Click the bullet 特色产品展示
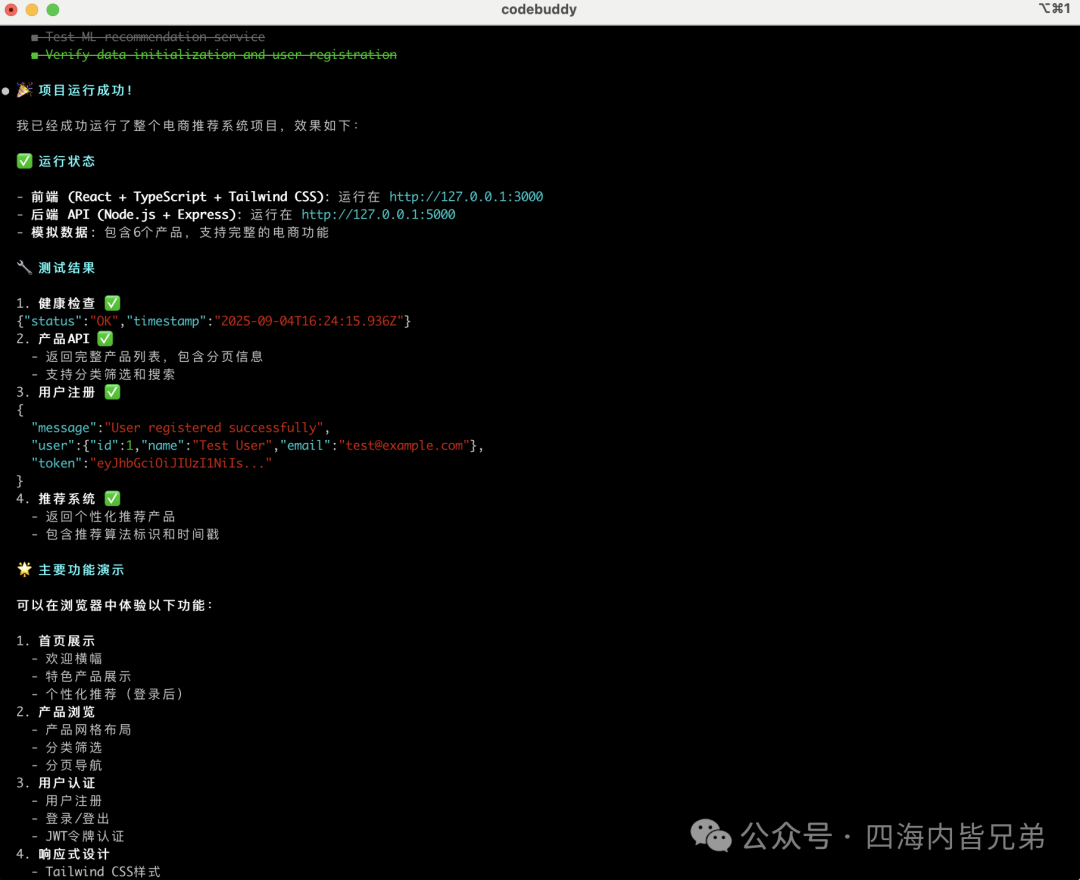Image resolution: width=1080 pixels, height=880 pixels. click(81, 677)
